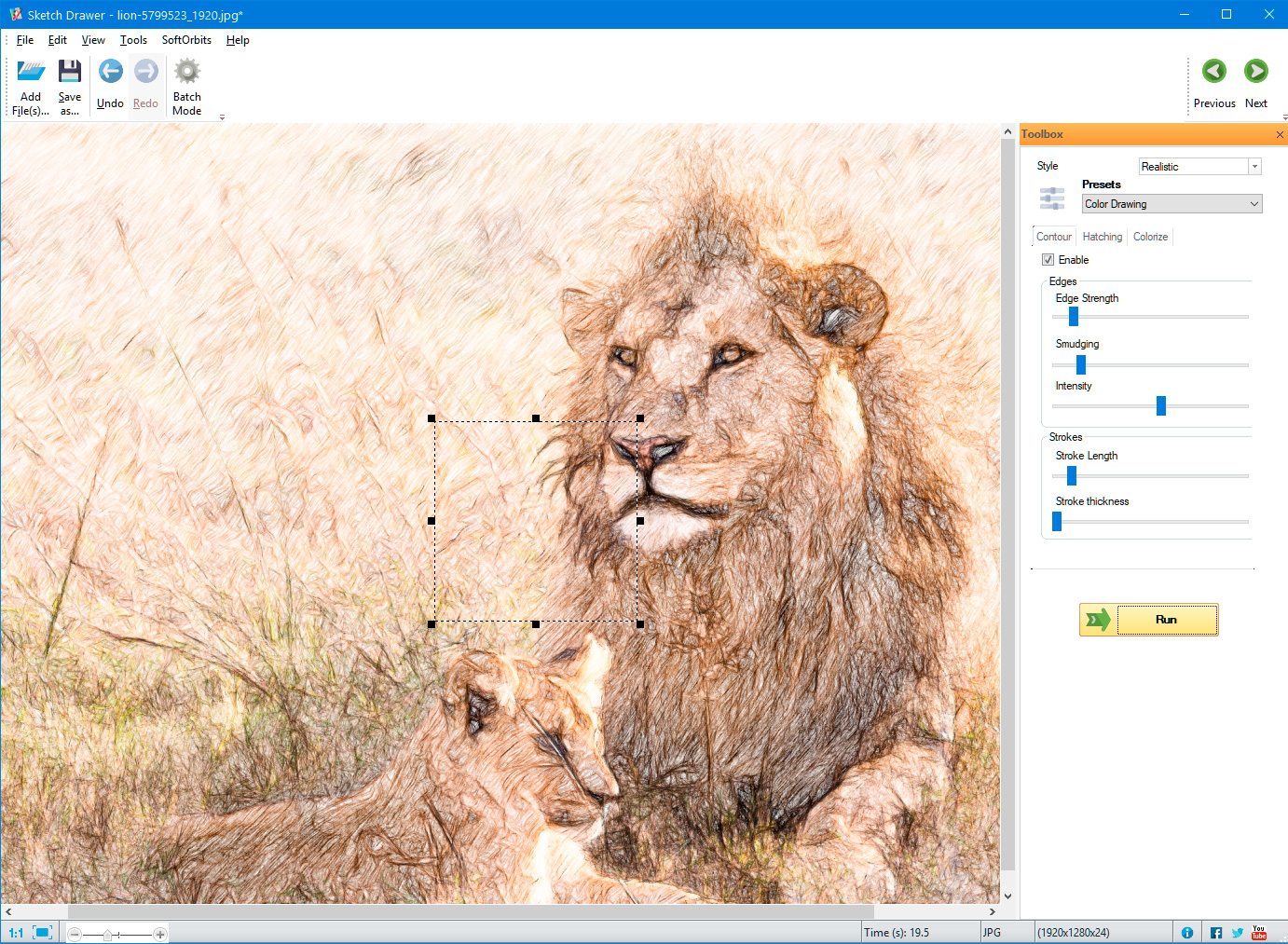Open the Facebook link icon

[1216, 932]
